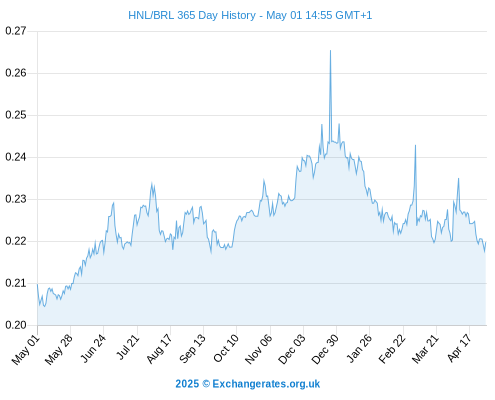Click the Mar 21 x-axis label

pos(425,349)
